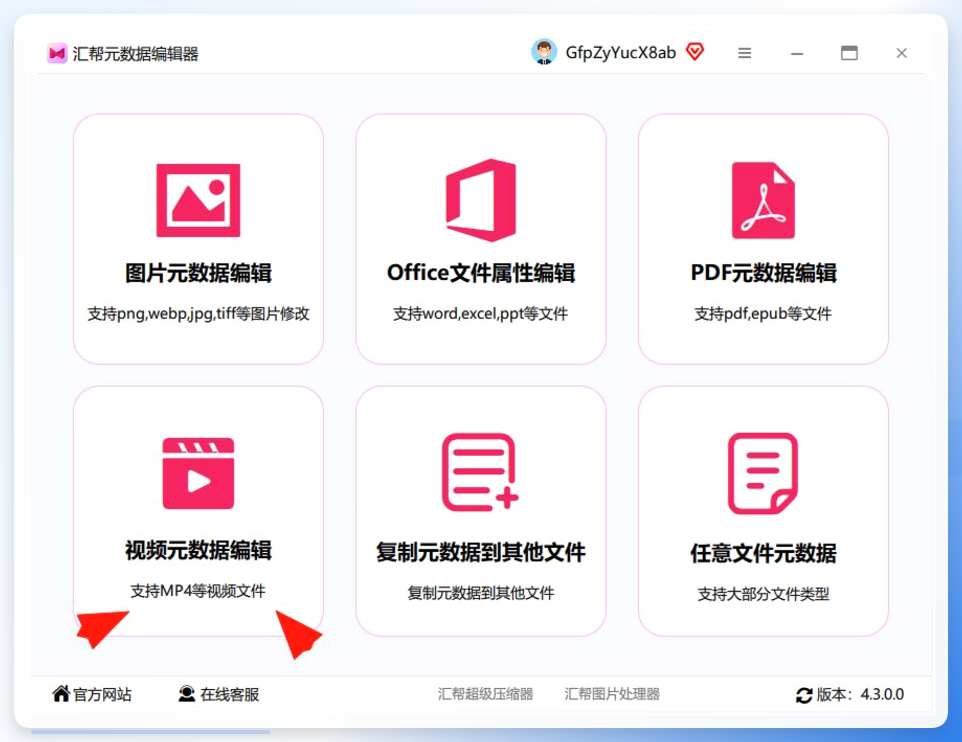Open the PDF metadata editing icon
Viewport: 962px width, 742px height.
click(x=763, y=200)
